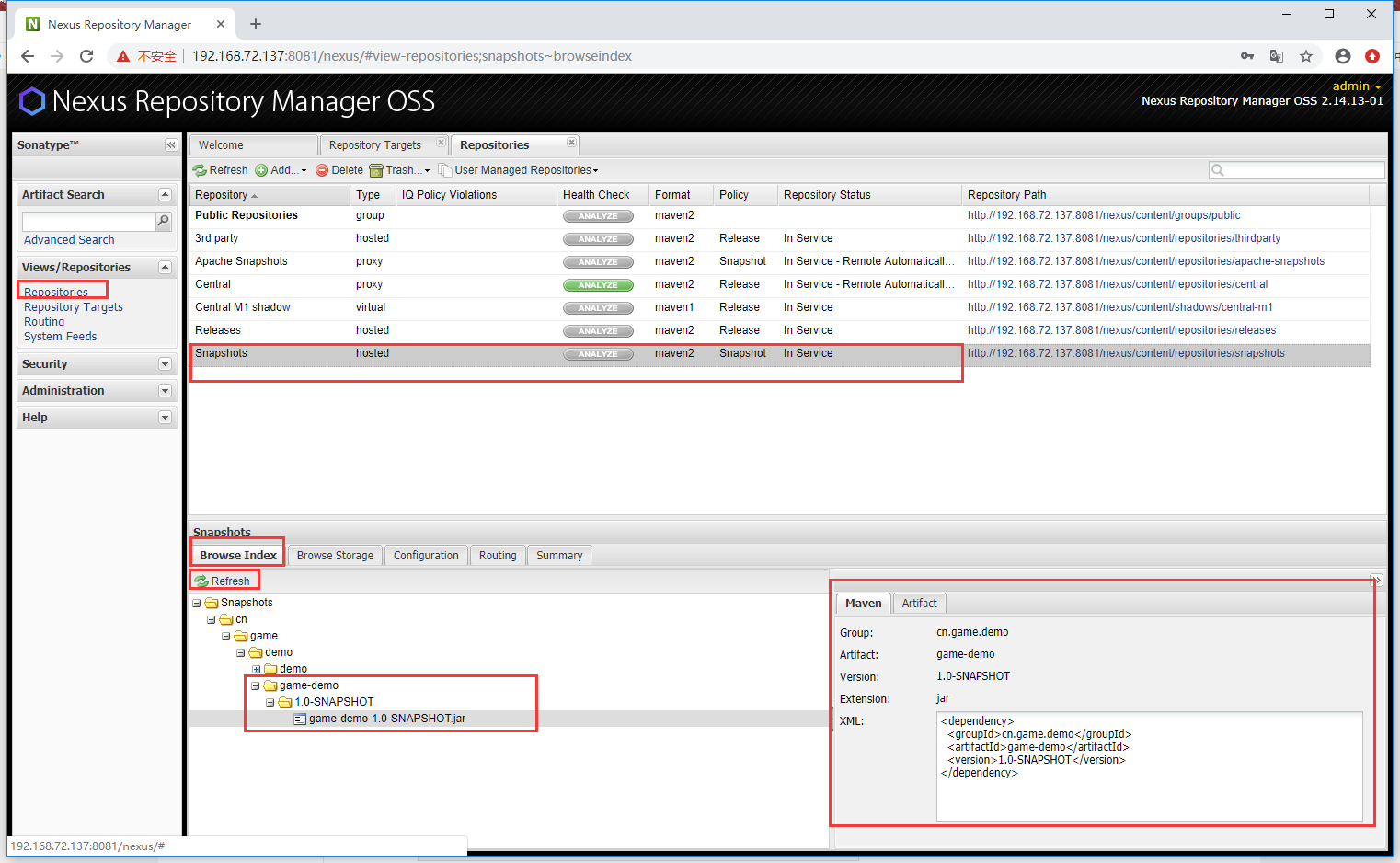Screen dimensions: 1400x863
Task: Open the Add repository menu
Action: [x=281, y=170]
